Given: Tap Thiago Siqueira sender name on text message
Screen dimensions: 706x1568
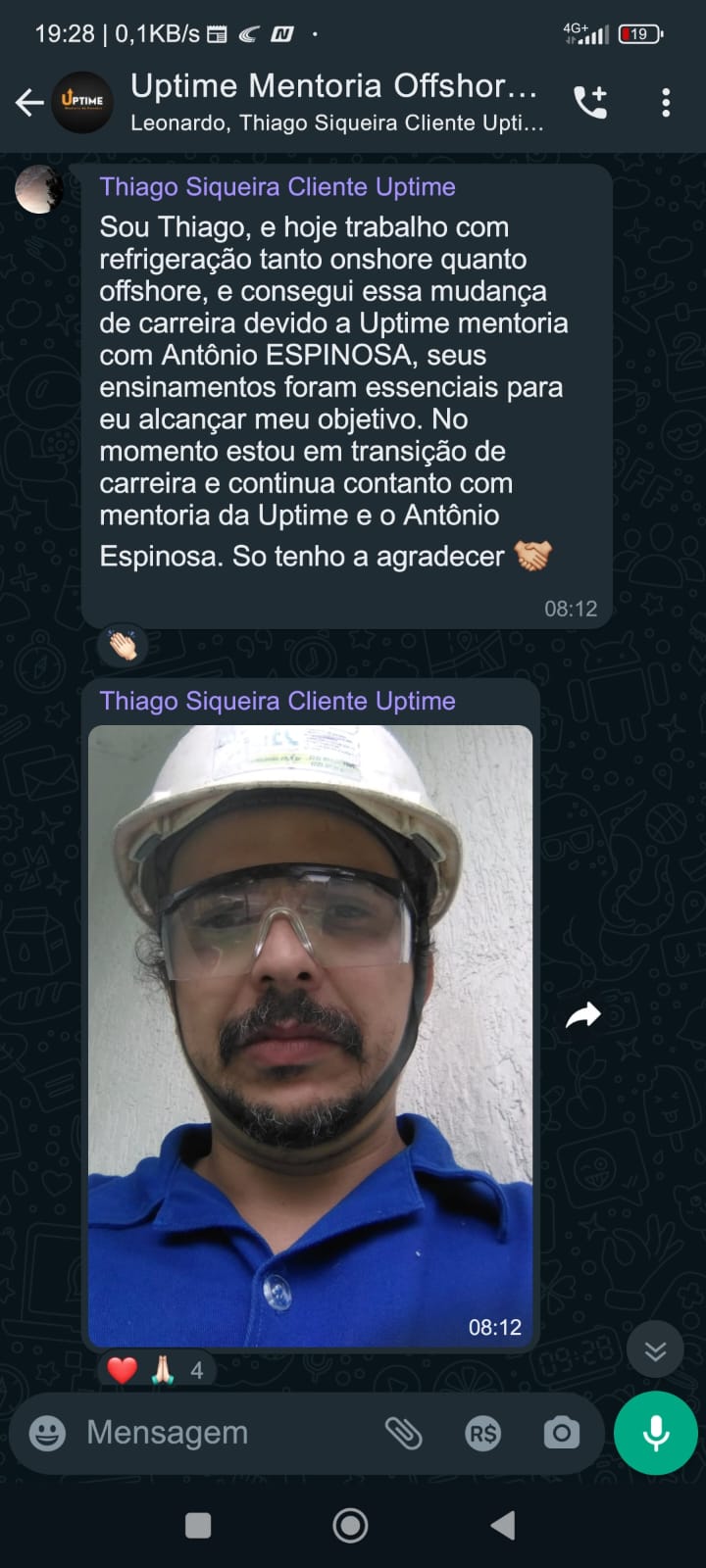Looking at the screenshot, I should [277, 187].
